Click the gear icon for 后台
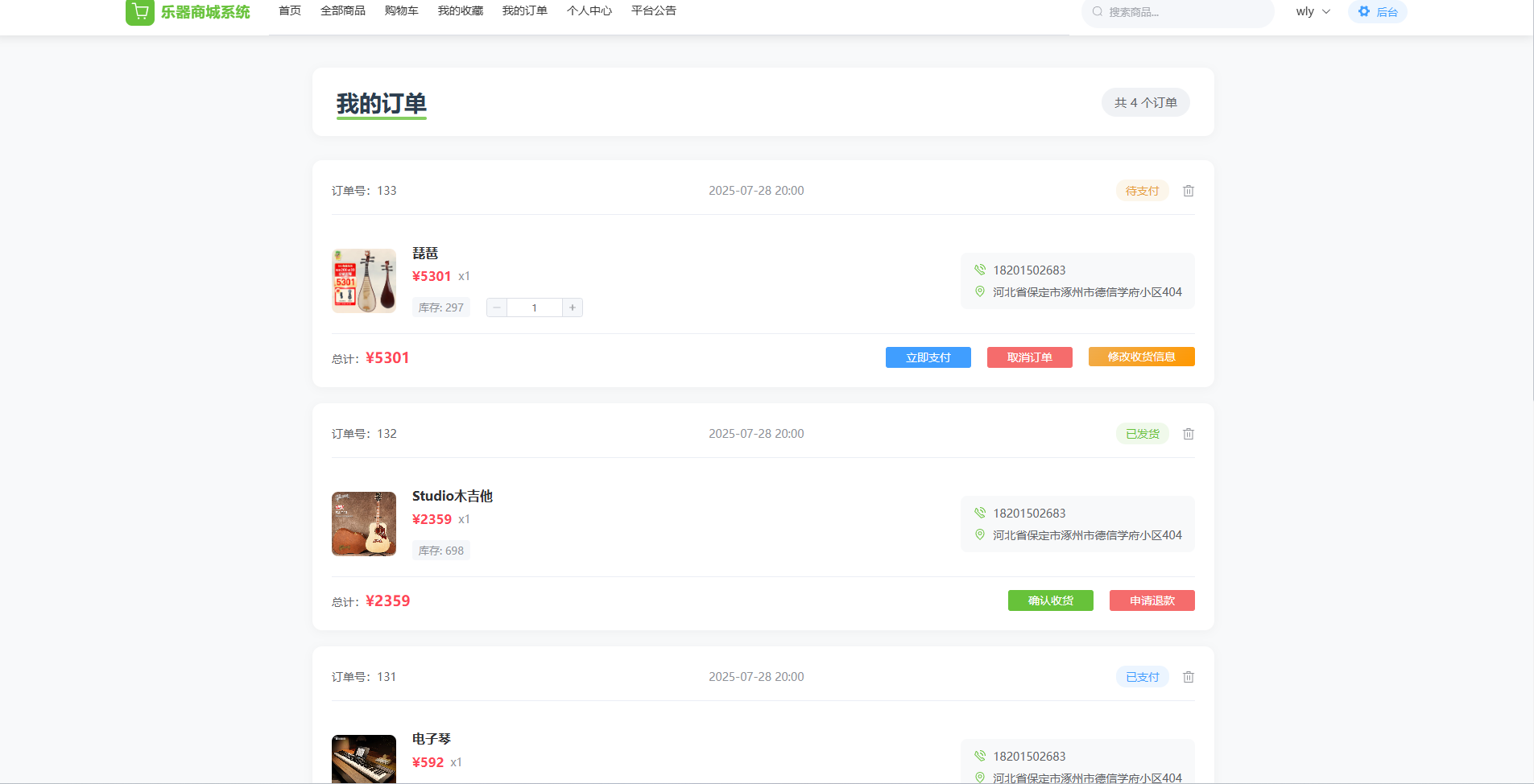The height and width of the screenshot is (784, 1534). click(x=1363, y=11)
